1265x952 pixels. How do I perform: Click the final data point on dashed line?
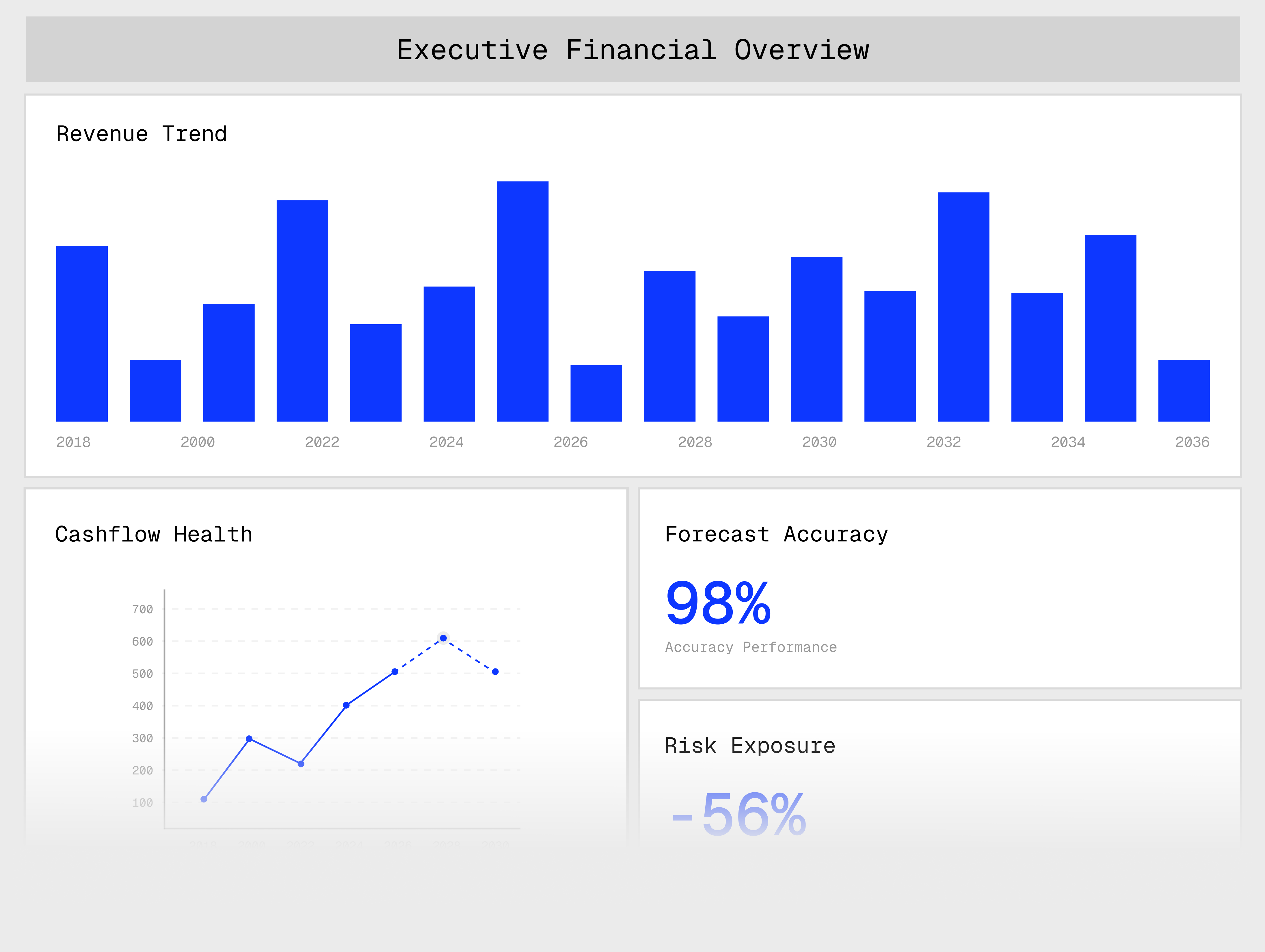(x=495, y=672)
